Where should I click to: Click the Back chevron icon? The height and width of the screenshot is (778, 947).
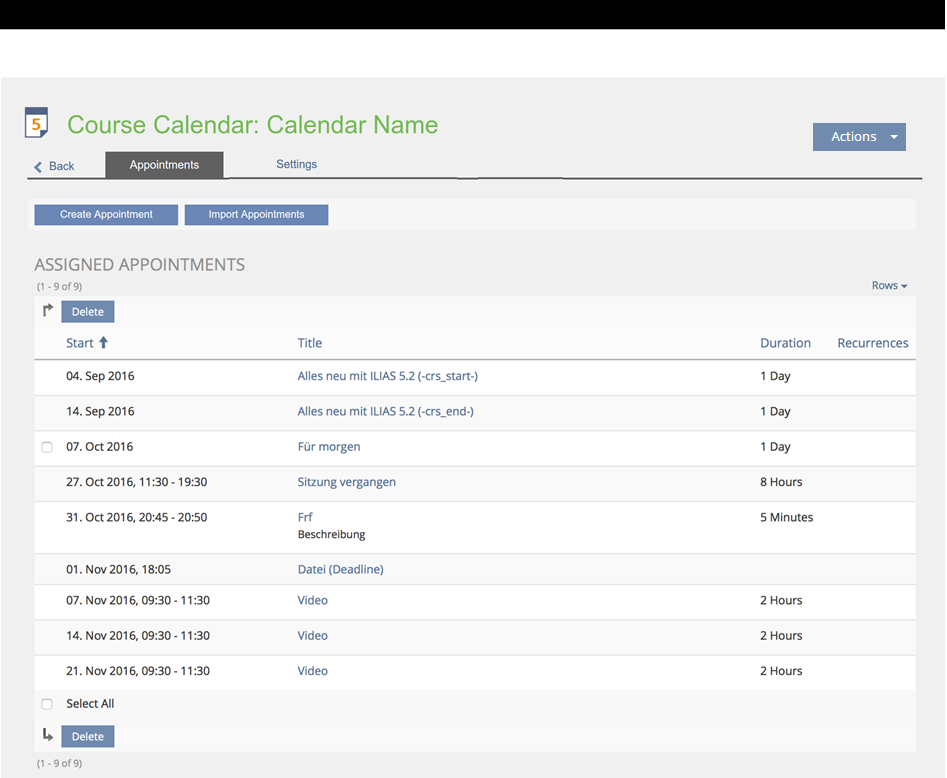click(39, 167)
